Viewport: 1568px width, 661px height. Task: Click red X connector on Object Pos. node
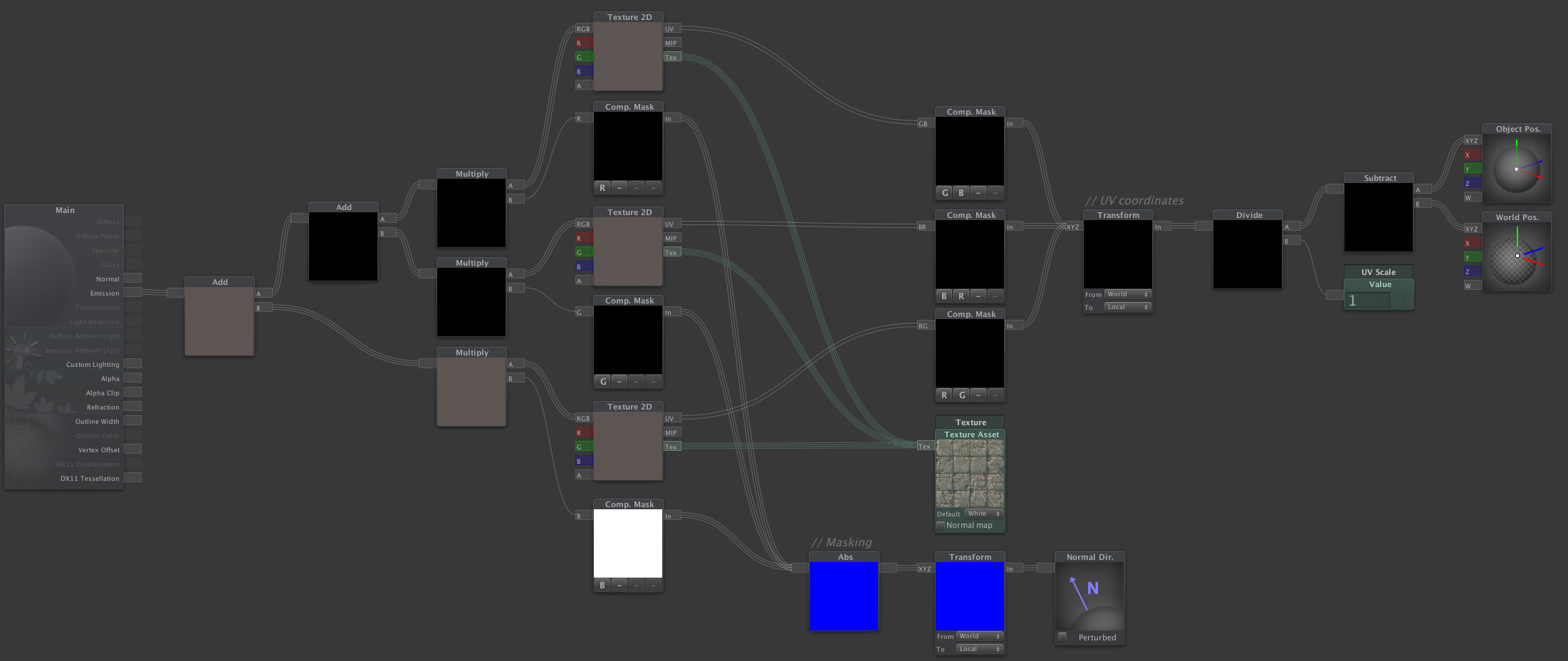coord(1472,155)
